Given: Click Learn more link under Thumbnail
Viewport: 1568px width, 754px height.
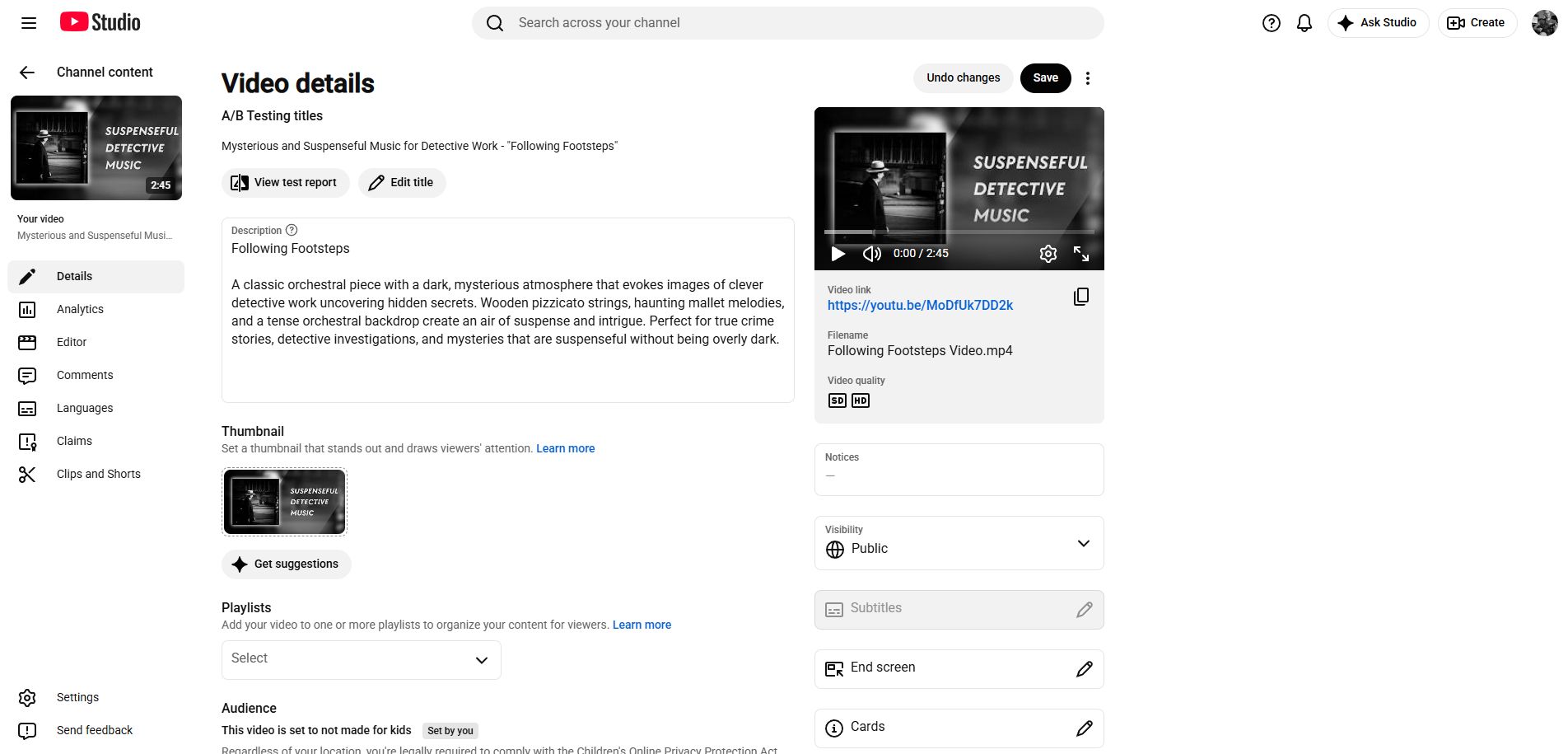Looking at the screenshot, I should click(x=565, y=449).
